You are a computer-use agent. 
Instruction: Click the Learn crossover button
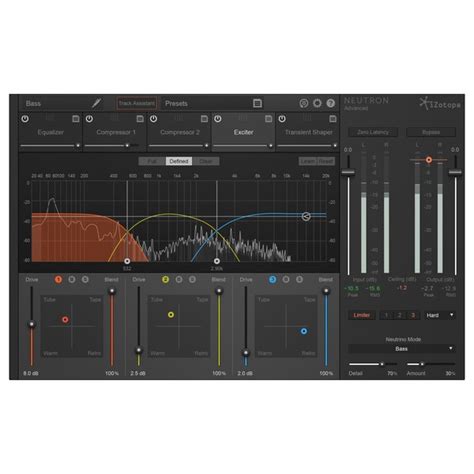click(x=307, y=161)
